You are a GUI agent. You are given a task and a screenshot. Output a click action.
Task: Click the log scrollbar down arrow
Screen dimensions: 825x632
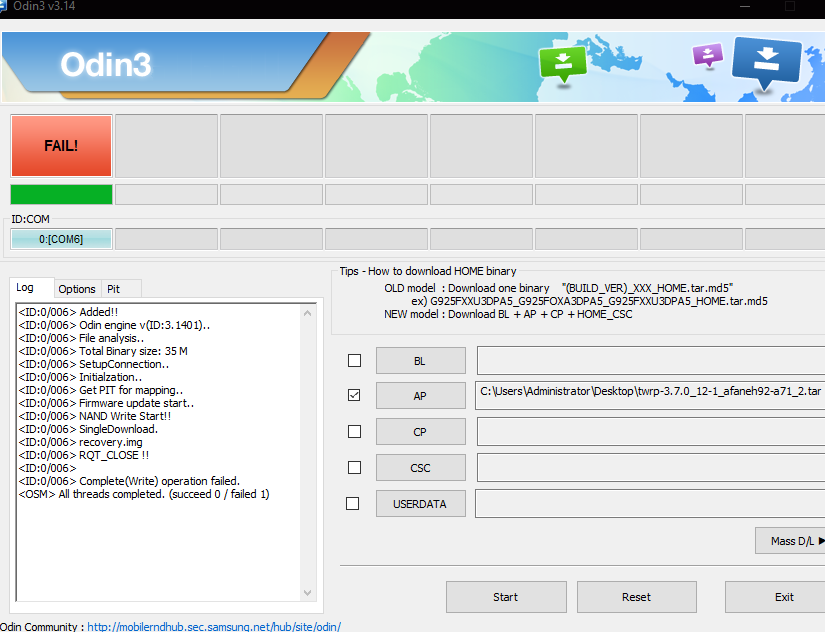(x=308, y=593)
